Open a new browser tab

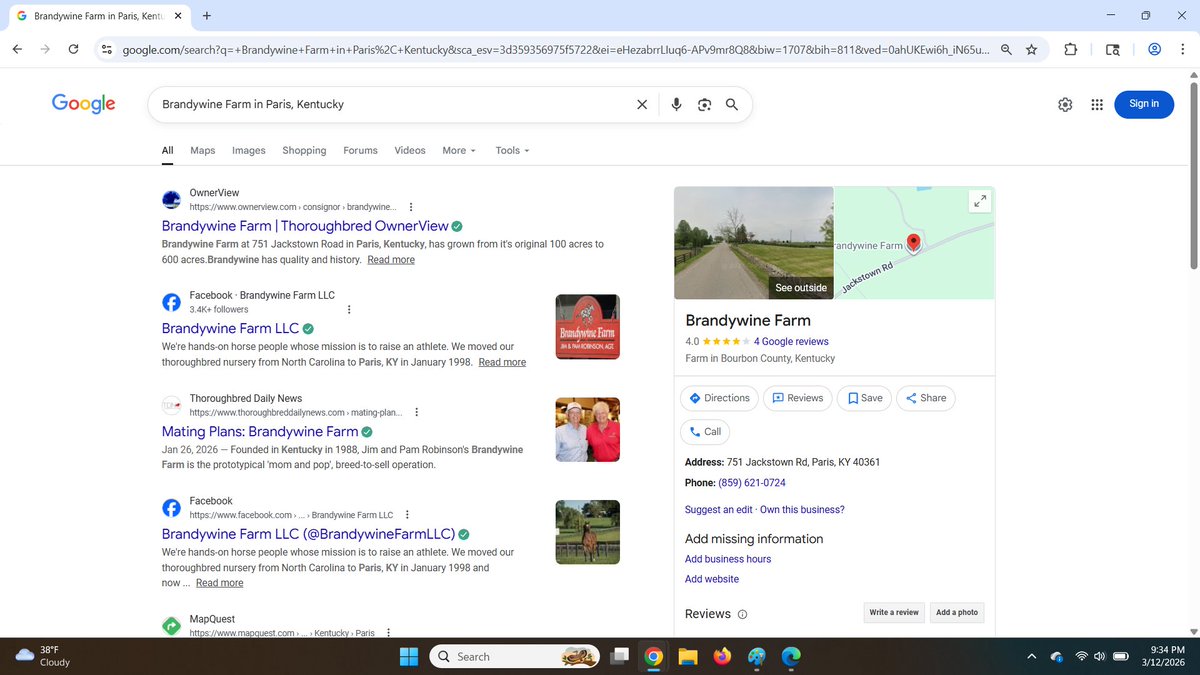(x=206, y=16)
